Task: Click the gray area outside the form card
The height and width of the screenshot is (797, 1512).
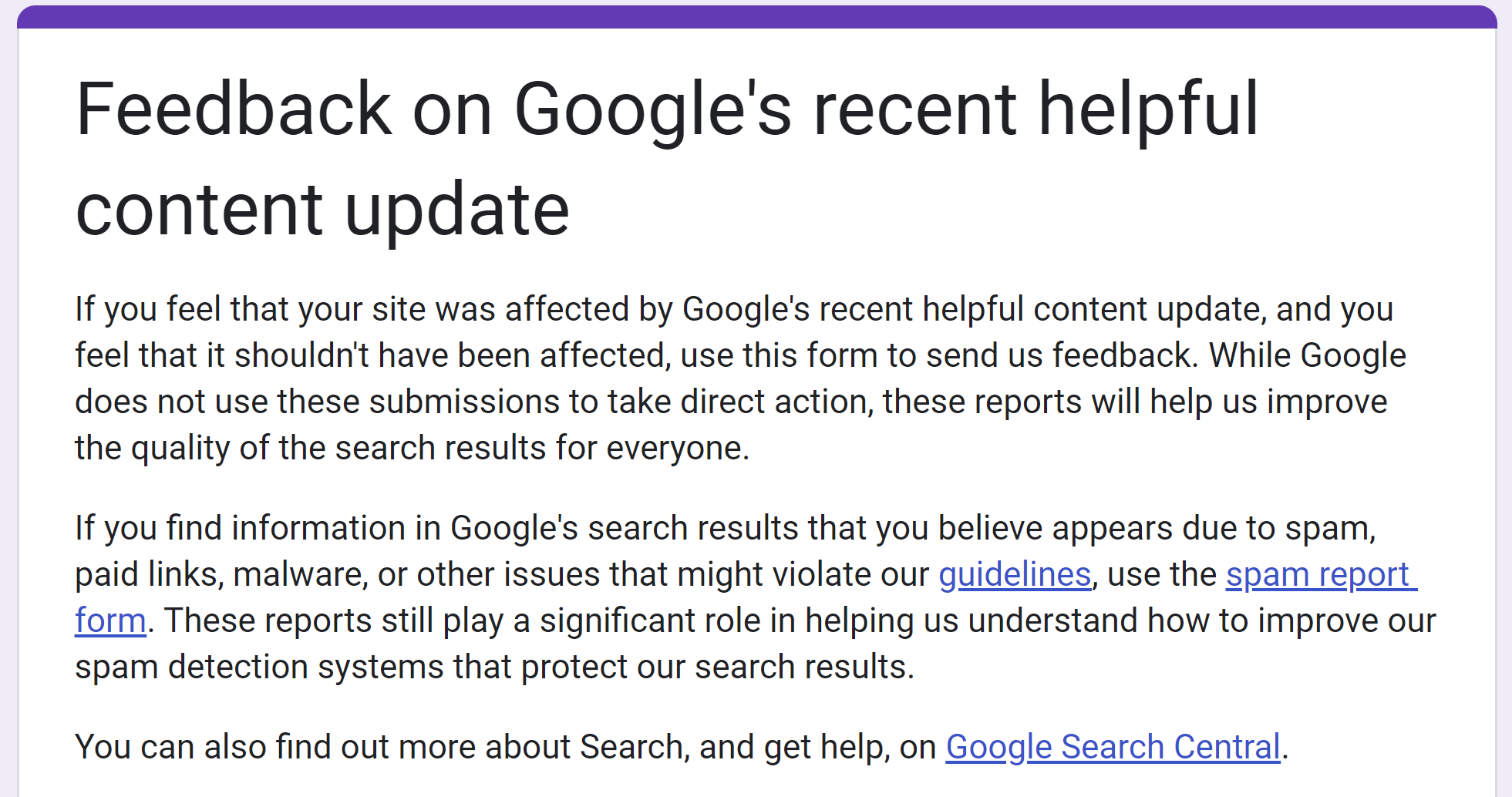Action: coord(6,385)
